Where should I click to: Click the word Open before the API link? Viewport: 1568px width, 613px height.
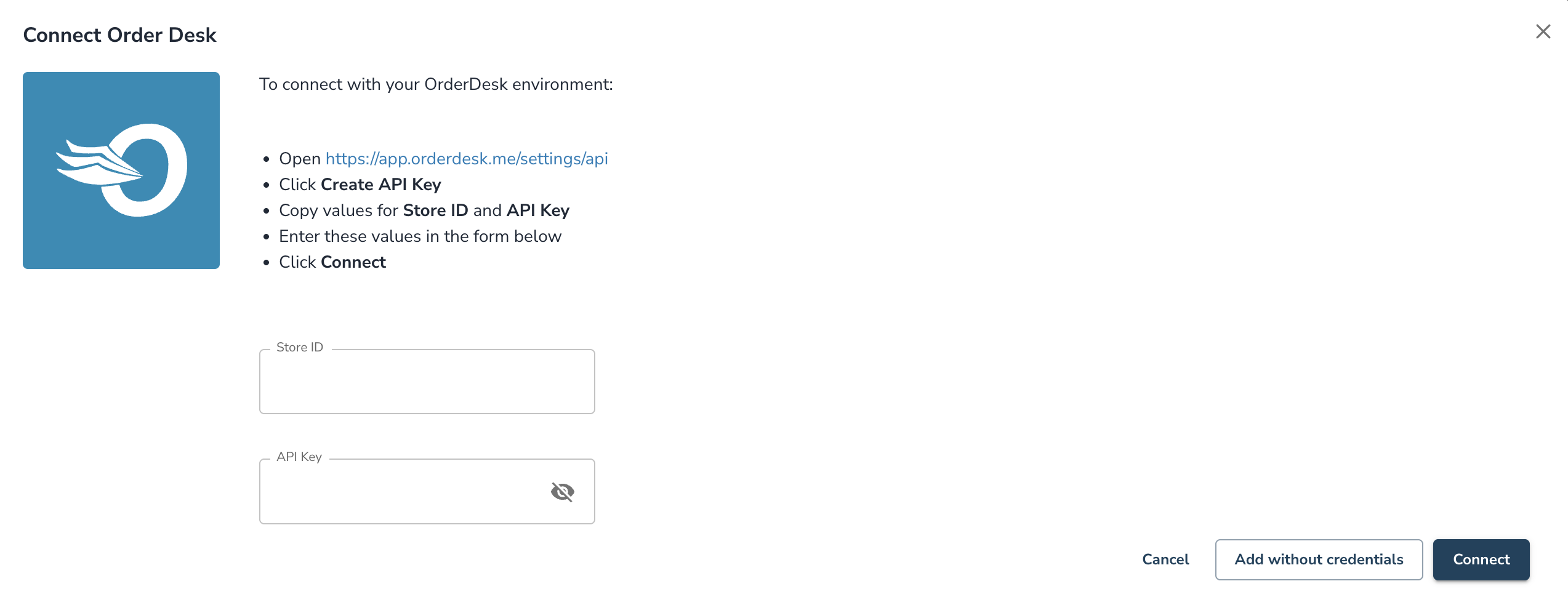click(x=300, y=159)
